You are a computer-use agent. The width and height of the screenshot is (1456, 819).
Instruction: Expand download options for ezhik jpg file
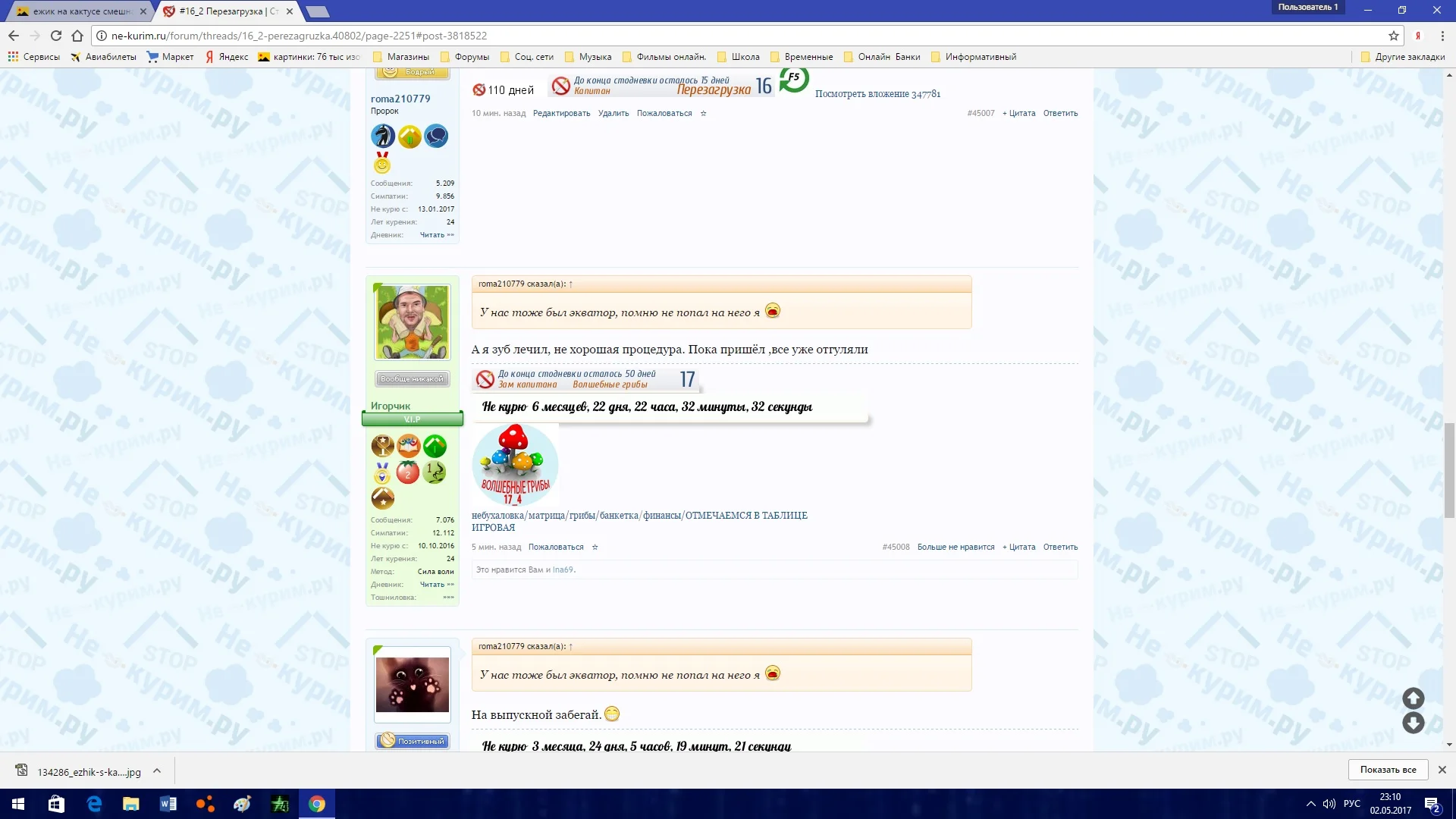tap(157, 770)
